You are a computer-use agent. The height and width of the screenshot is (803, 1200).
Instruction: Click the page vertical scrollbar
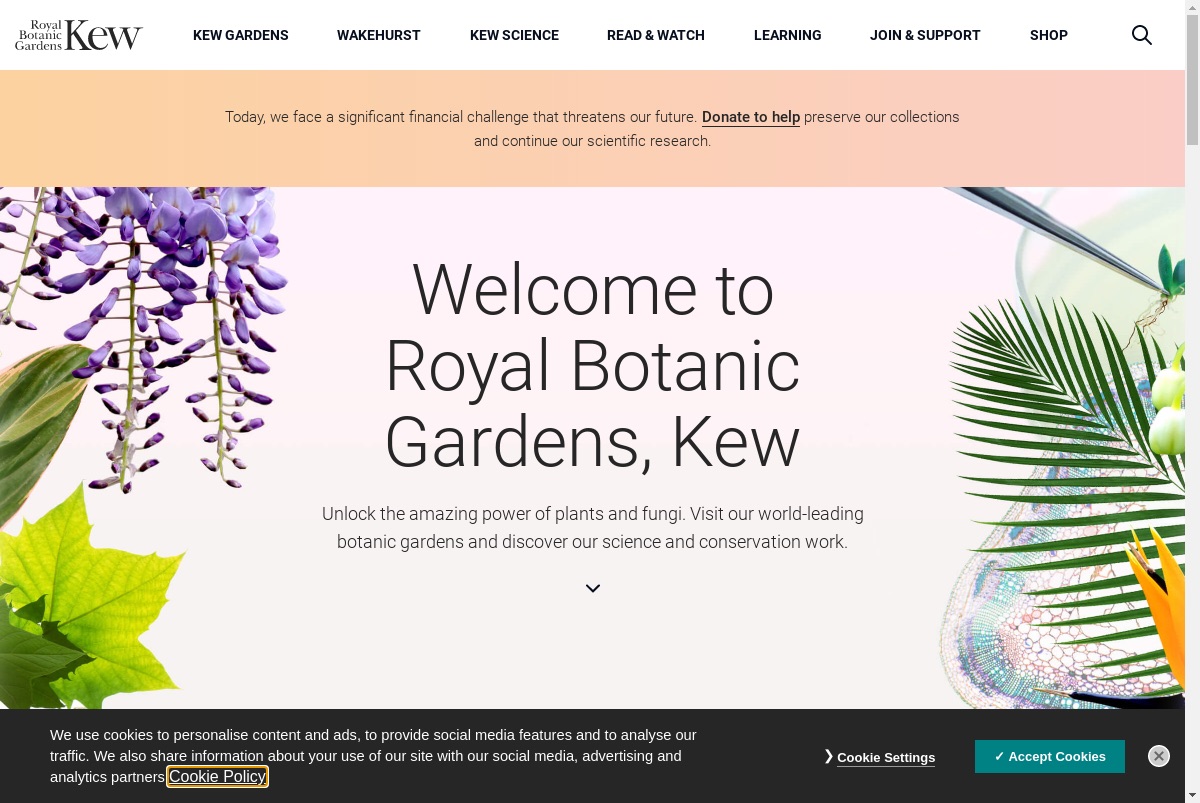1192,400
